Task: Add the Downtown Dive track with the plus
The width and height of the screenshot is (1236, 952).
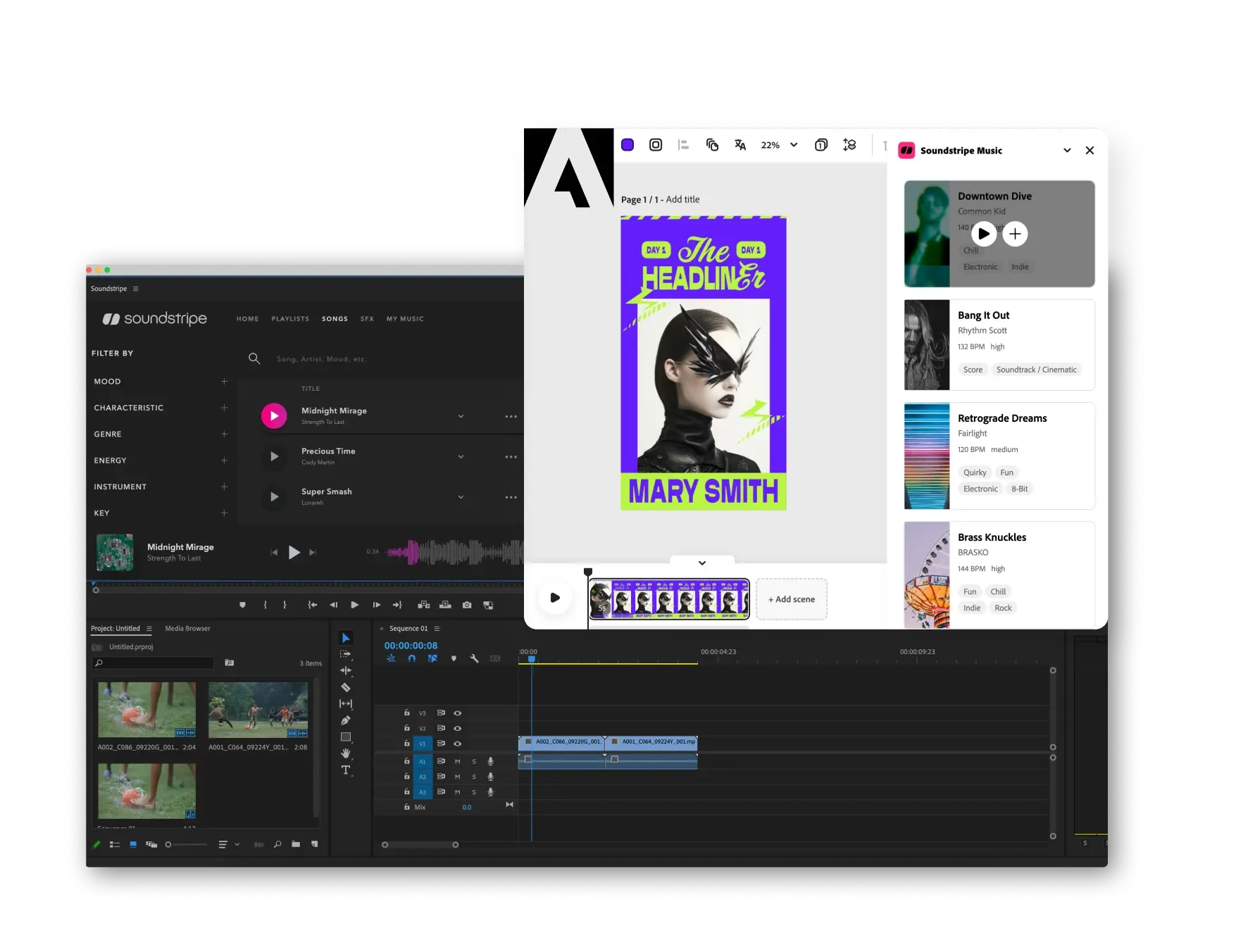Action: click(1015, 234)
